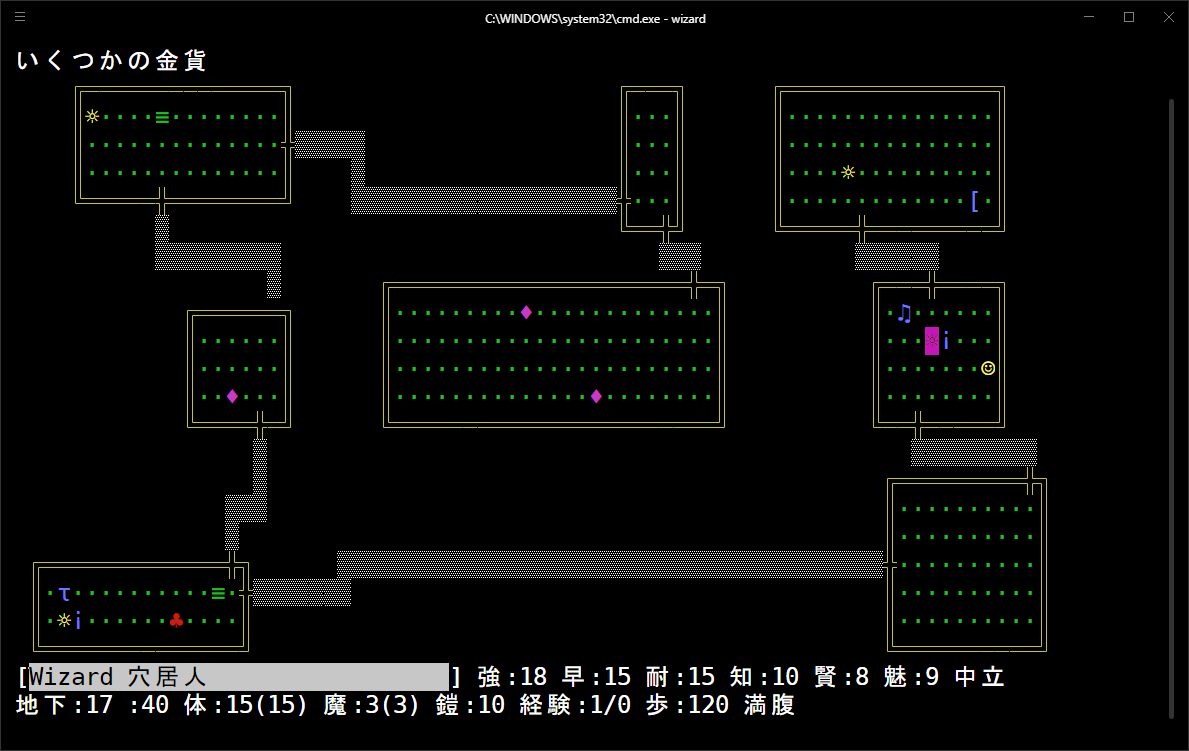Click the 地下:17 dungeon level
1189x751 pixels.
[64, 705]
